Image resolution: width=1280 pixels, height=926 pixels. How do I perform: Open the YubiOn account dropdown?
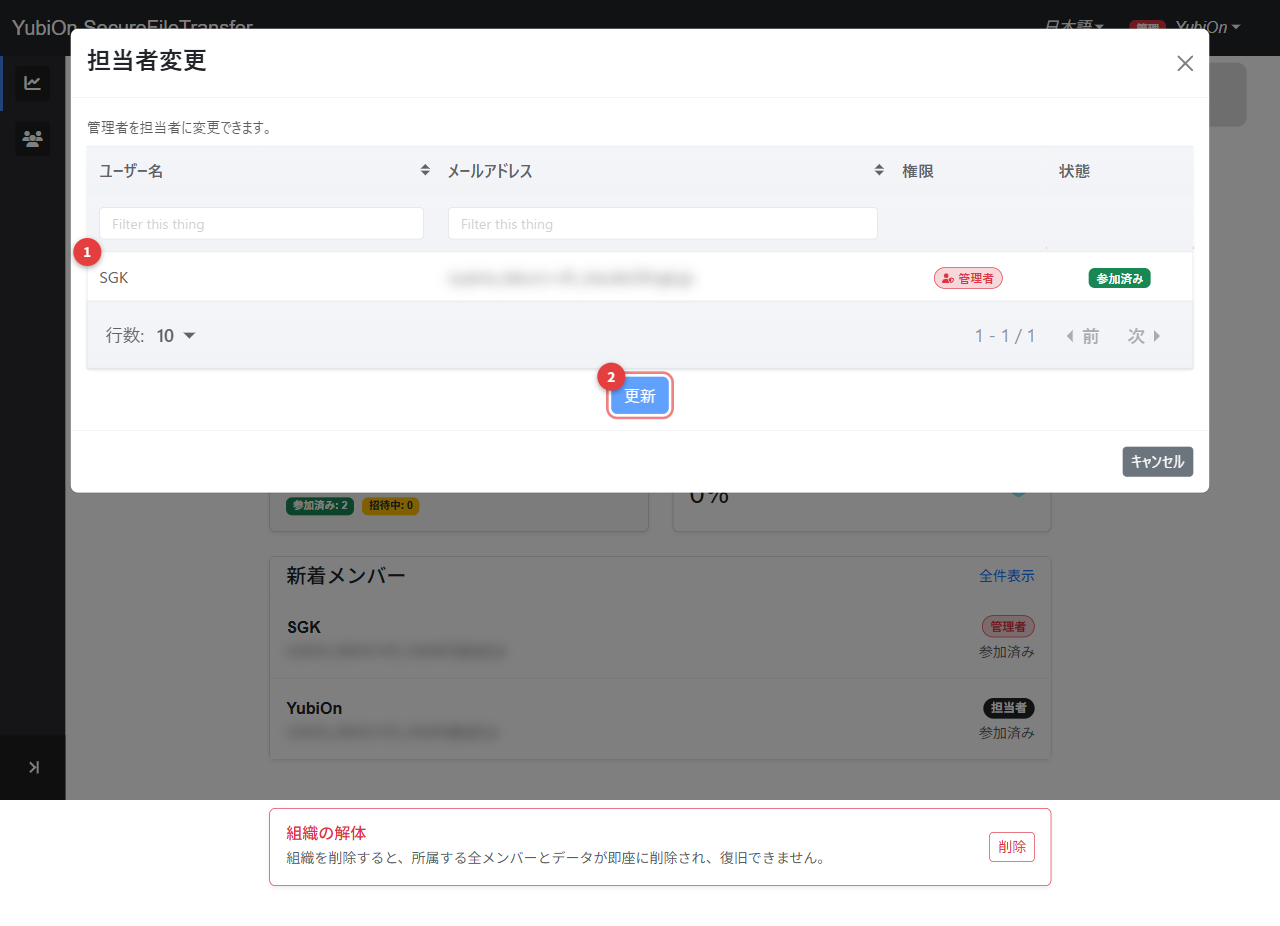(x=1208, y=26)
